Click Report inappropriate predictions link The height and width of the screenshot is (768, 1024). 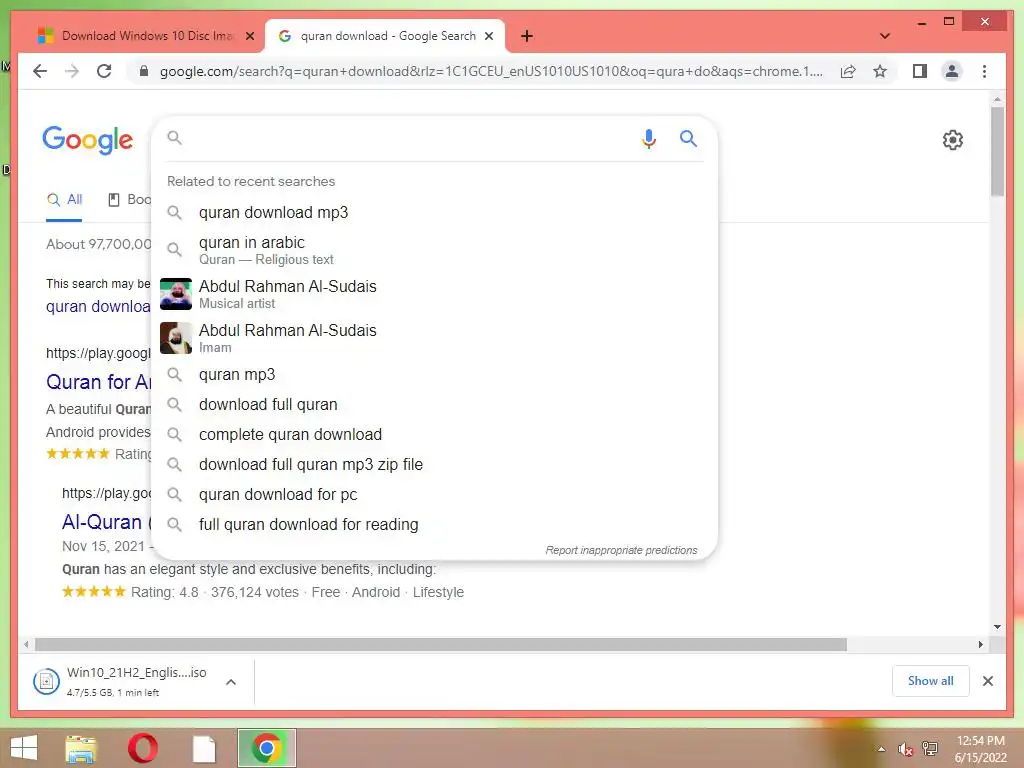(x=621, y=551)
